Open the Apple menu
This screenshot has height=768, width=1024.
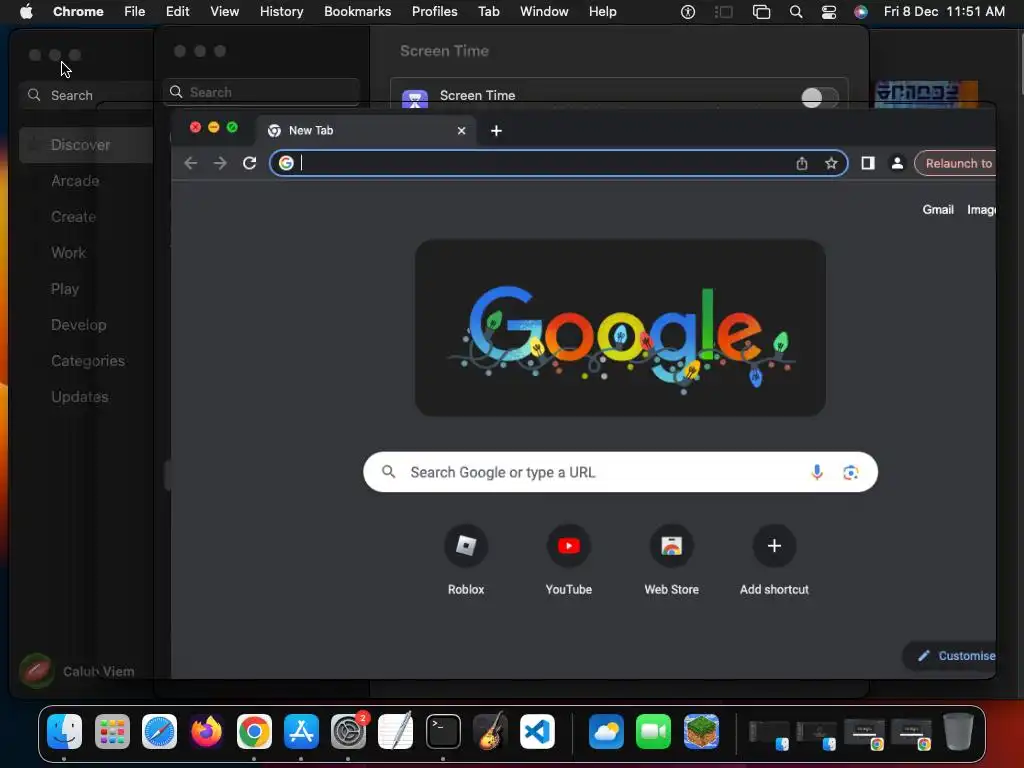click(x=25, y=11)
